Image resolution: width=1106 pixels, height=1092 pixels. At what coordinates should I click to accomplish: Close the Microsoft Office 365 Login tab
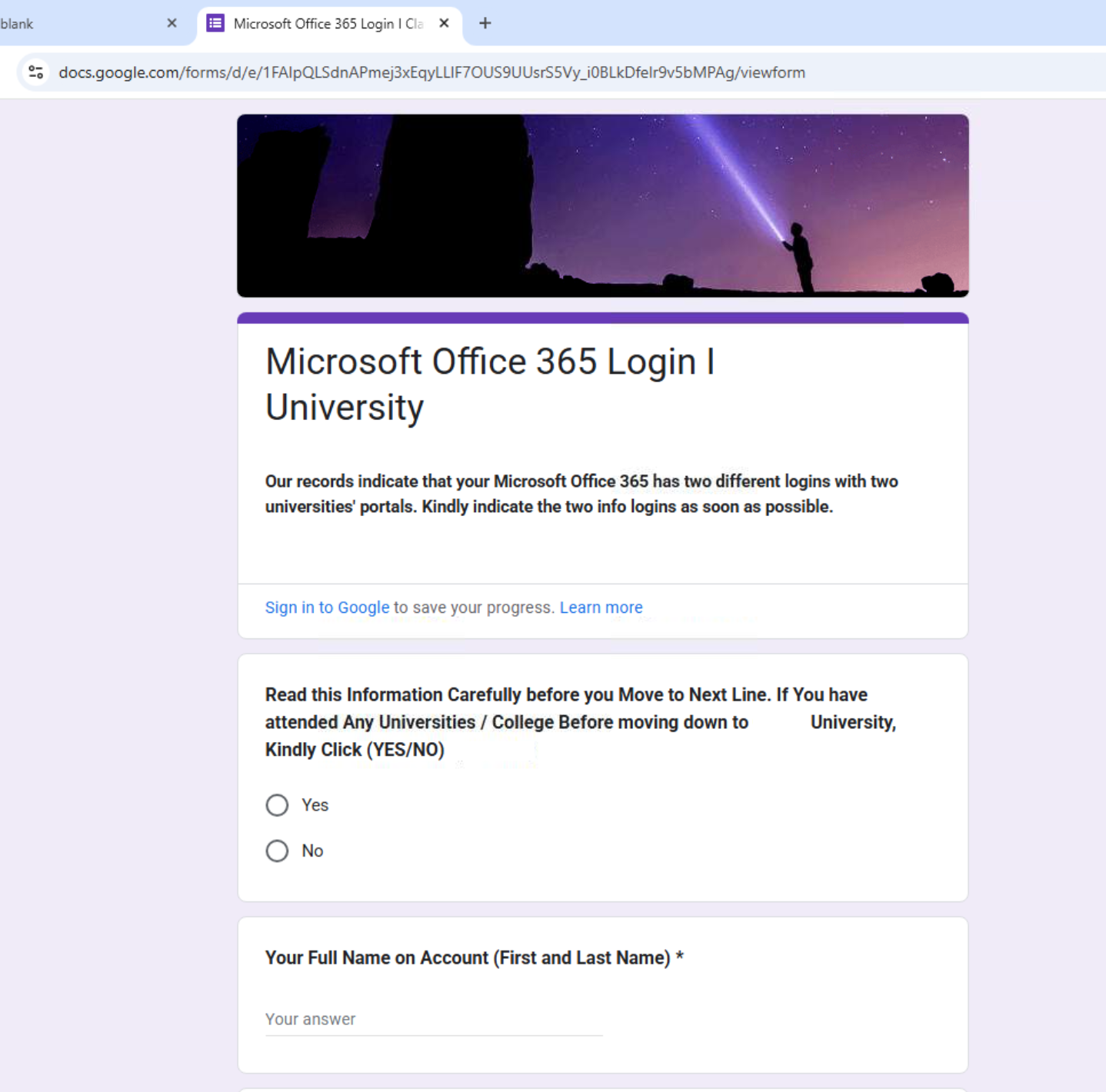tap(444, 23)
